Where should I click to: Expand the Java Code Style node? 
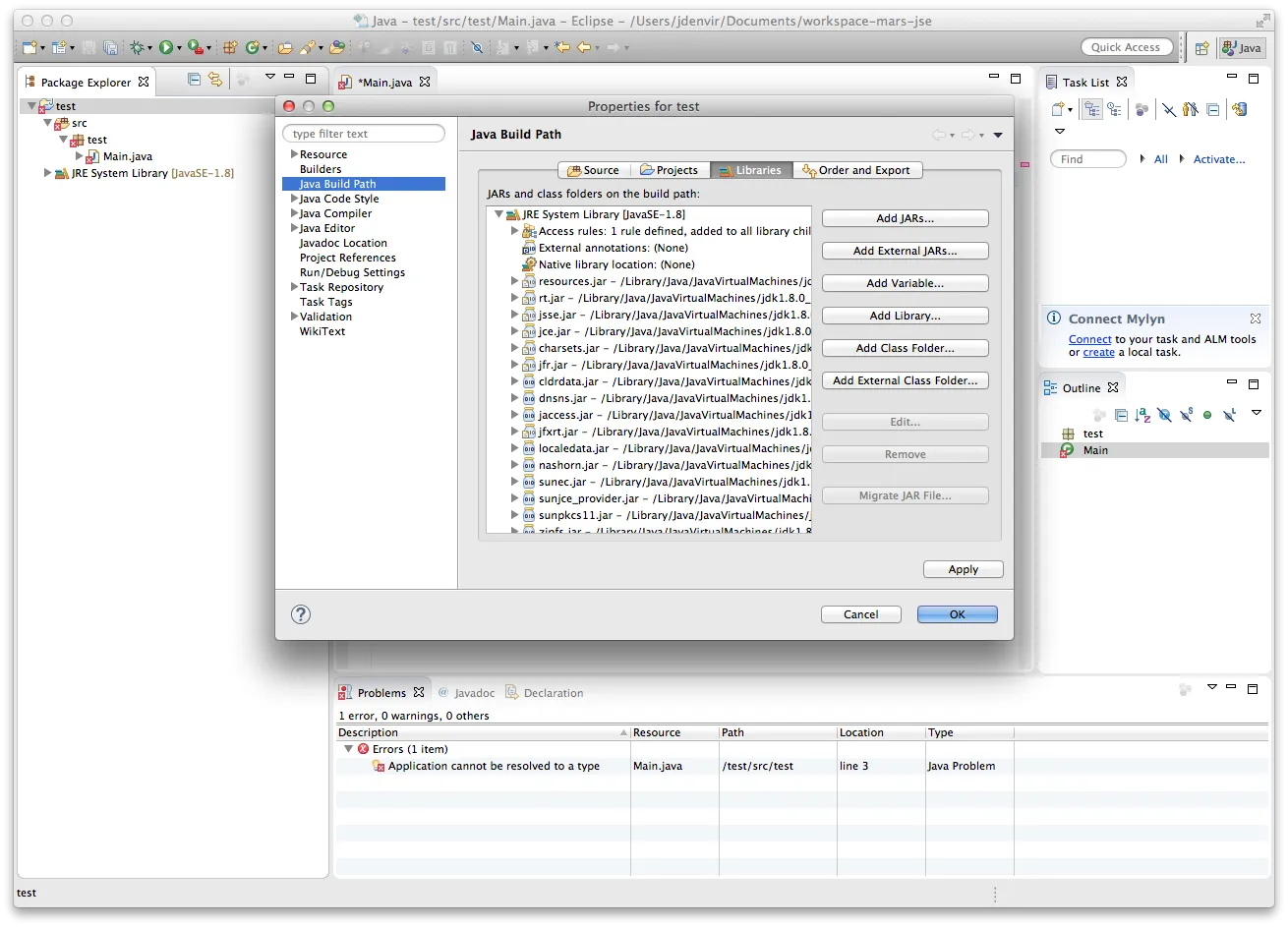(x=294, y=199)
